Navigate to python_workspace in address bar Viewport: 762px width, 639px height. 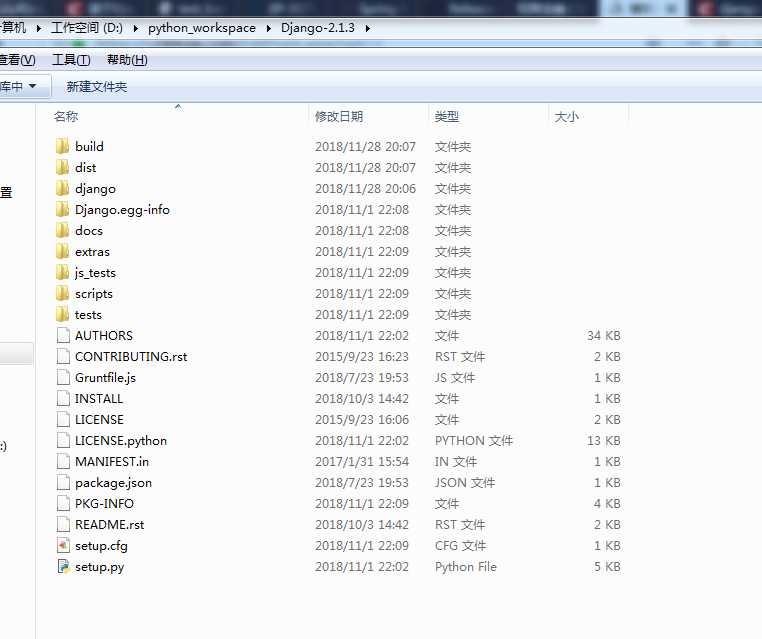202,28
